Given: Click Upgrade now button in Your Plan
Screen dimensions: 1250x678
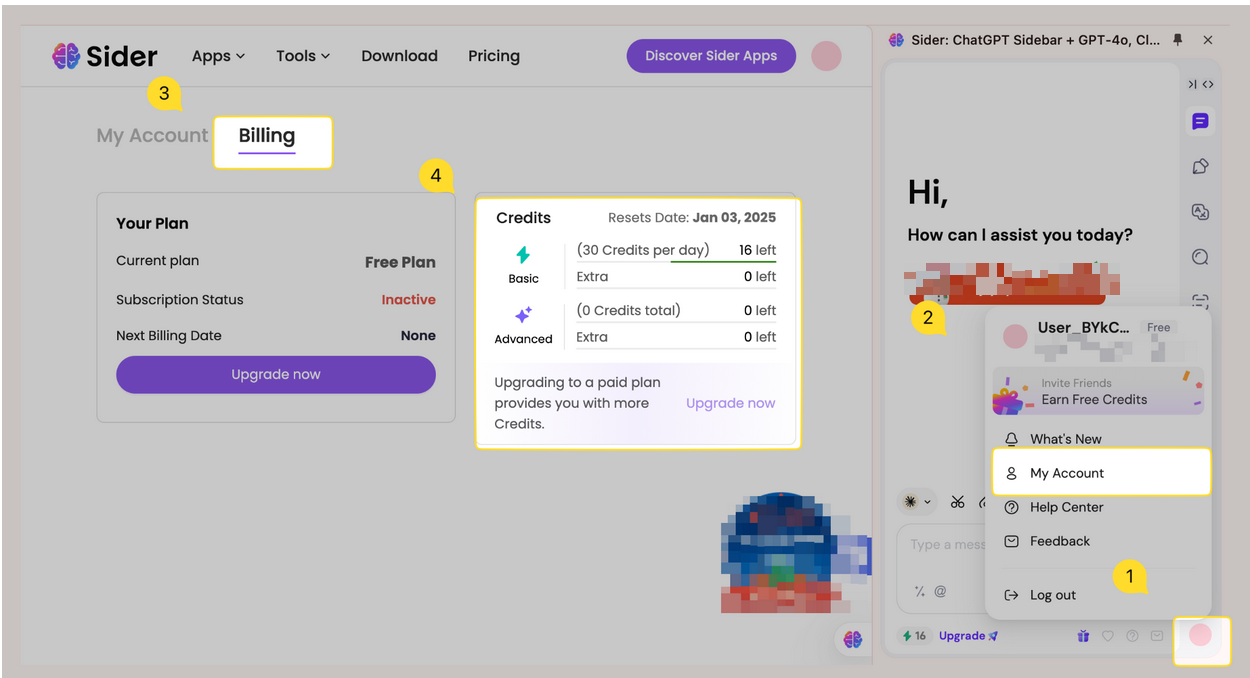Looking at the screenshot, I should click(276, 375).
